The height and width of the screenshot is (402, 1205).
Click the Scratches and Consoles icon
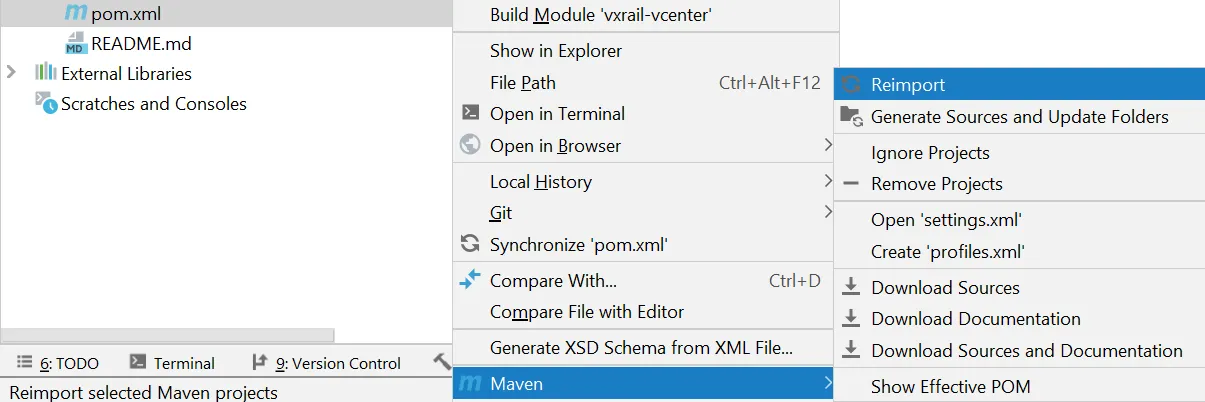(45, 101)
